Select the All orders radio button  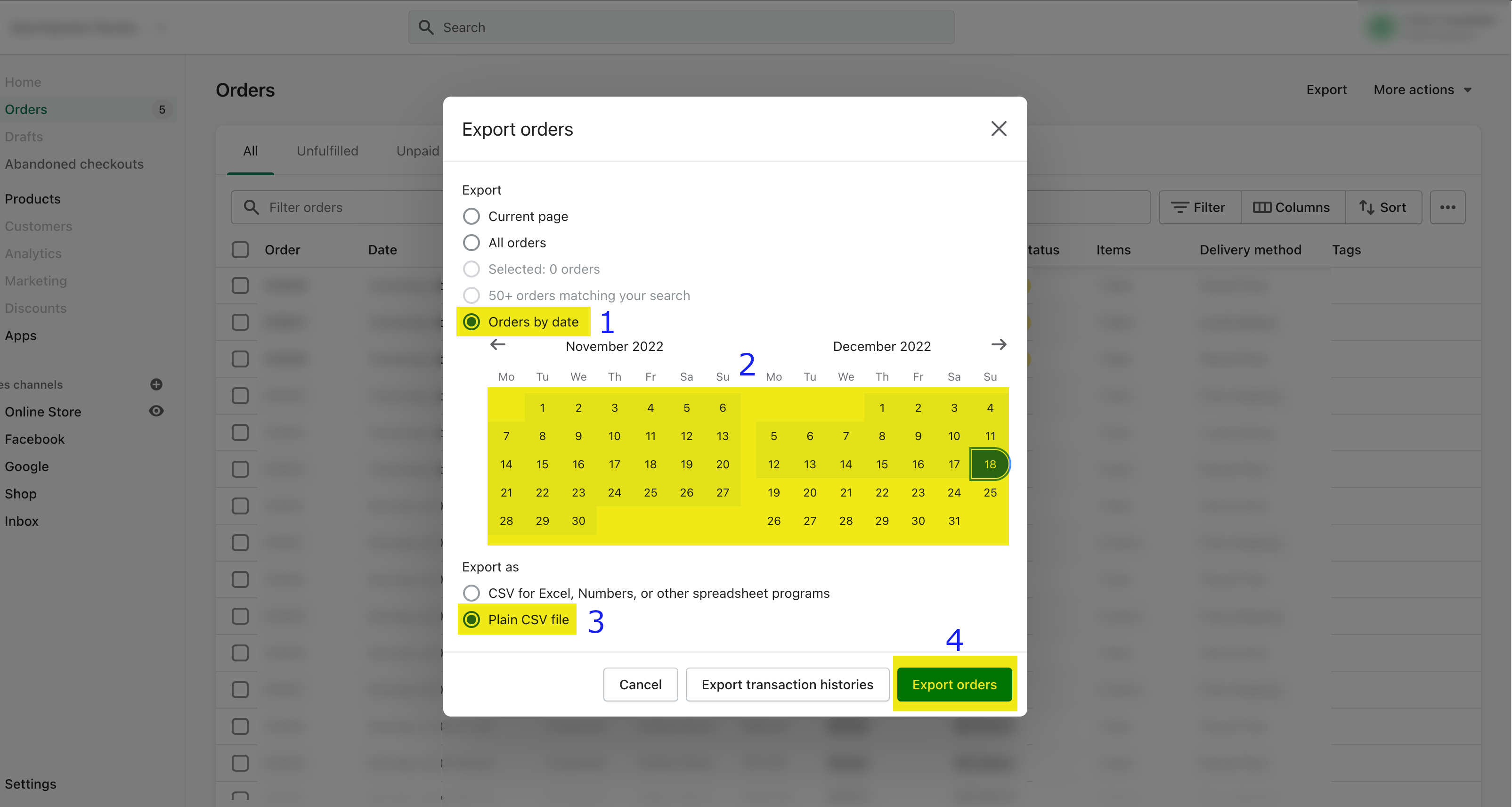tap(472, 242)
